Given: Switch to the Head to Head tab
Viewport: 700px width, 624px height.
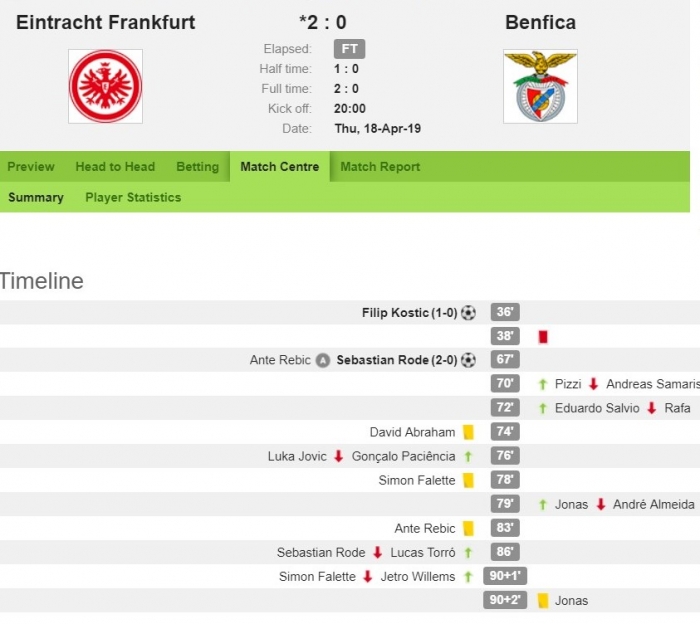Looking at the screenshot, I should tap(115, 166).
